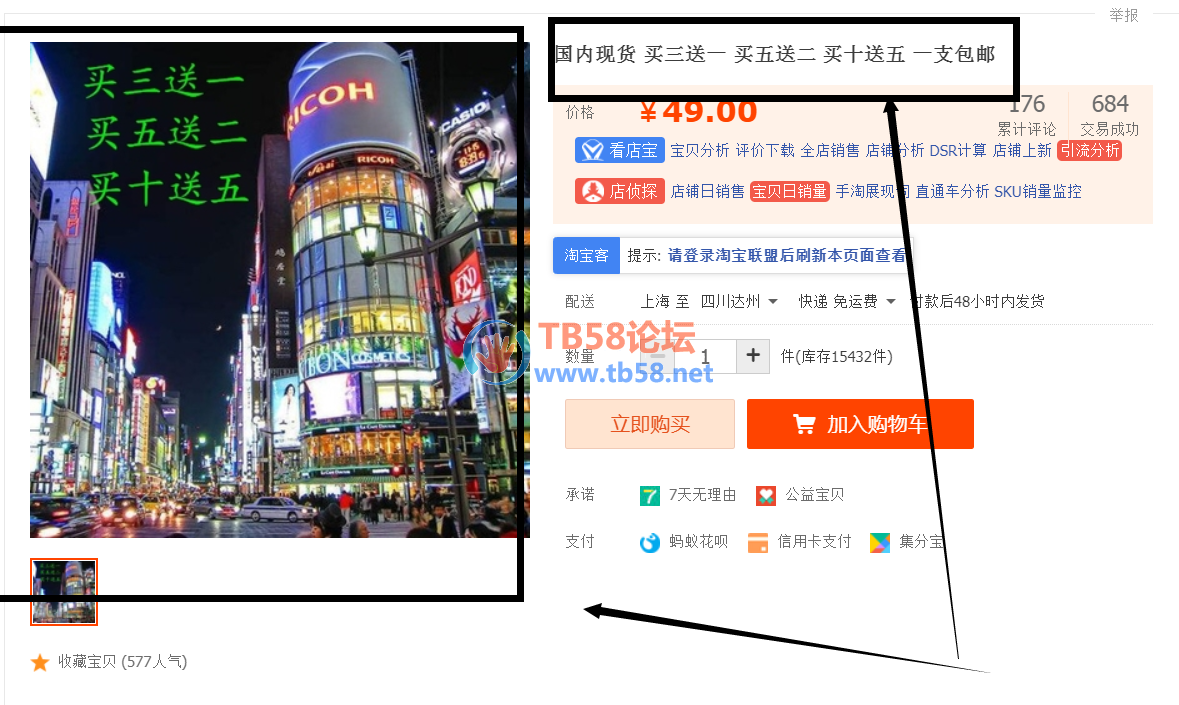1179x705 pixels.
Task: Click the 库存15432件 stock text
Action: (x=837, y=356)
